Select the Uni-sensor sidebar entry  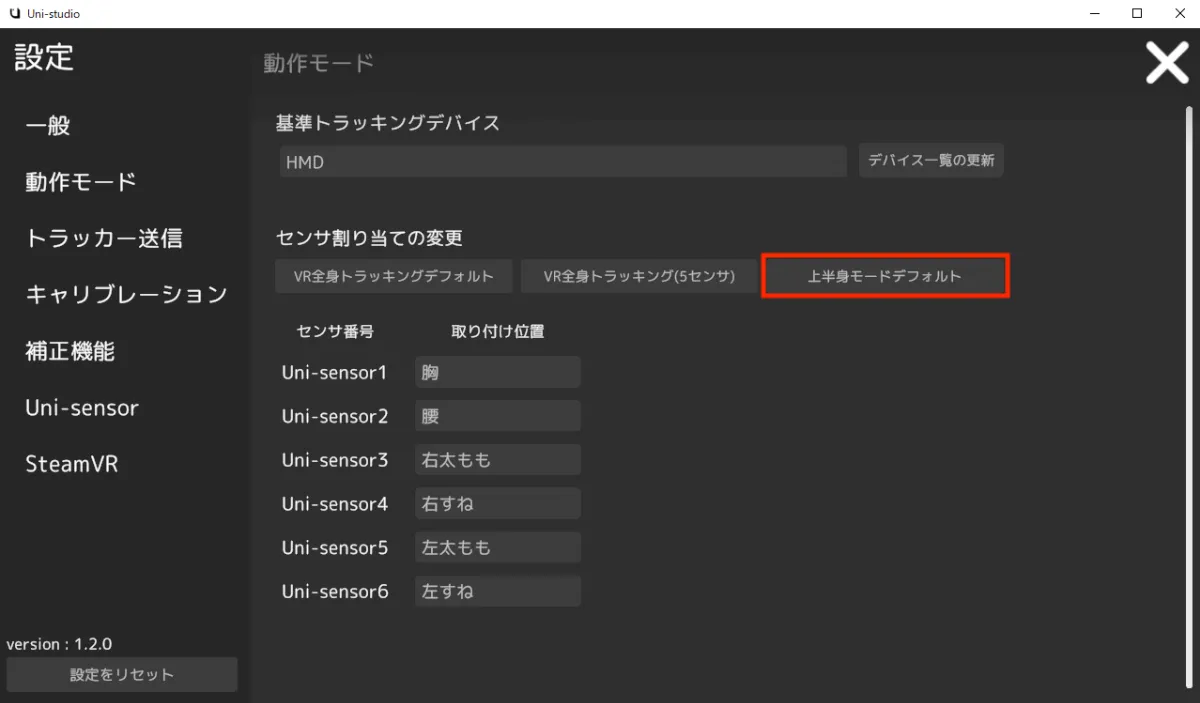(x=80, y=407)
